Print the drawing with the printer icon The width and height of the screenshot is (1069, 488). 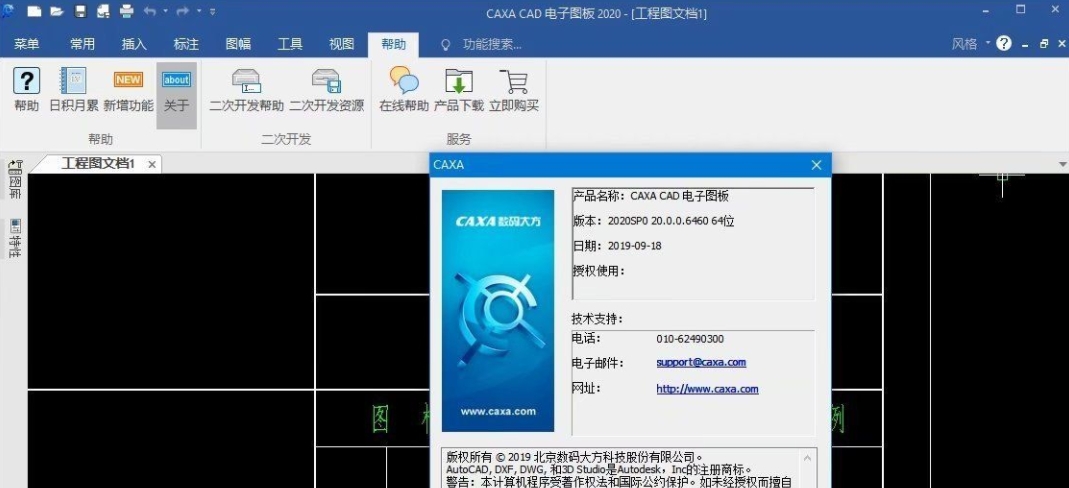point(127,12)
